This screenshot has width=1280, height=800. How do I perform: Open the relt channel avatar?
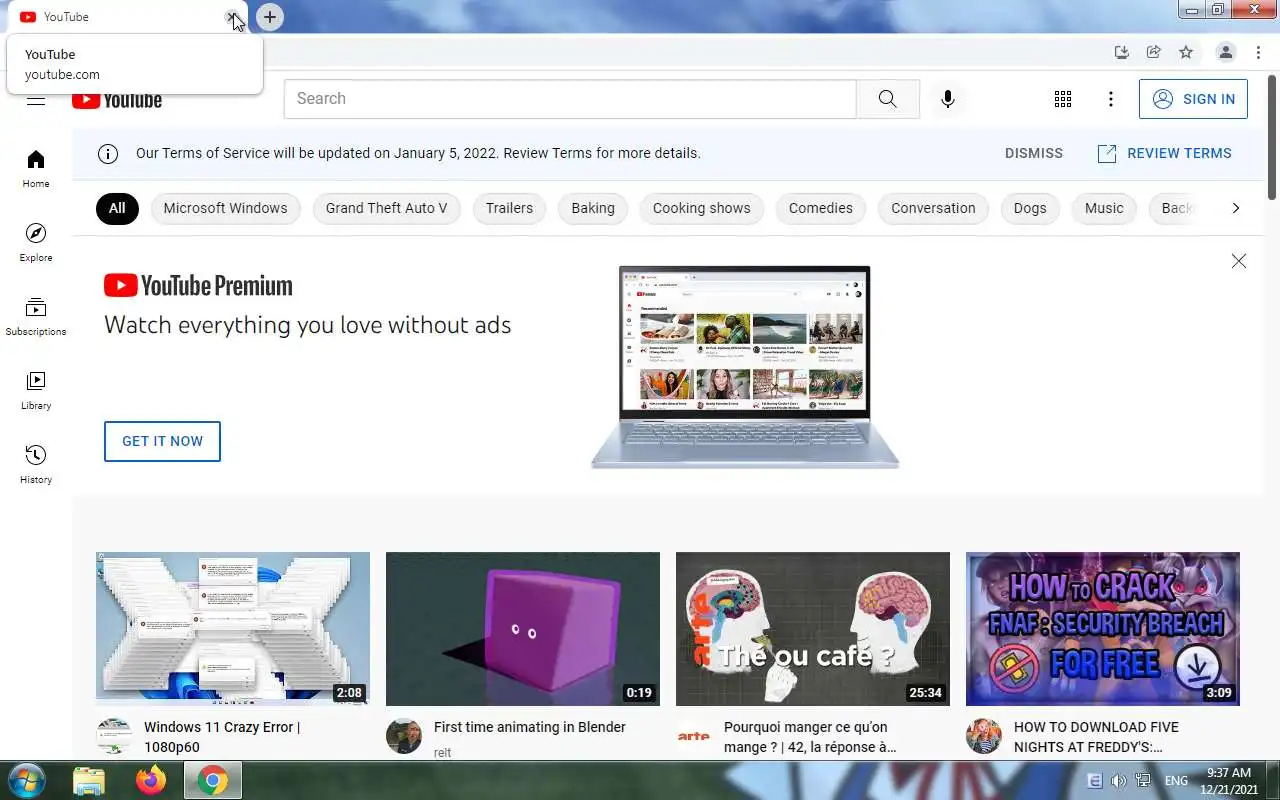point(404,736)
